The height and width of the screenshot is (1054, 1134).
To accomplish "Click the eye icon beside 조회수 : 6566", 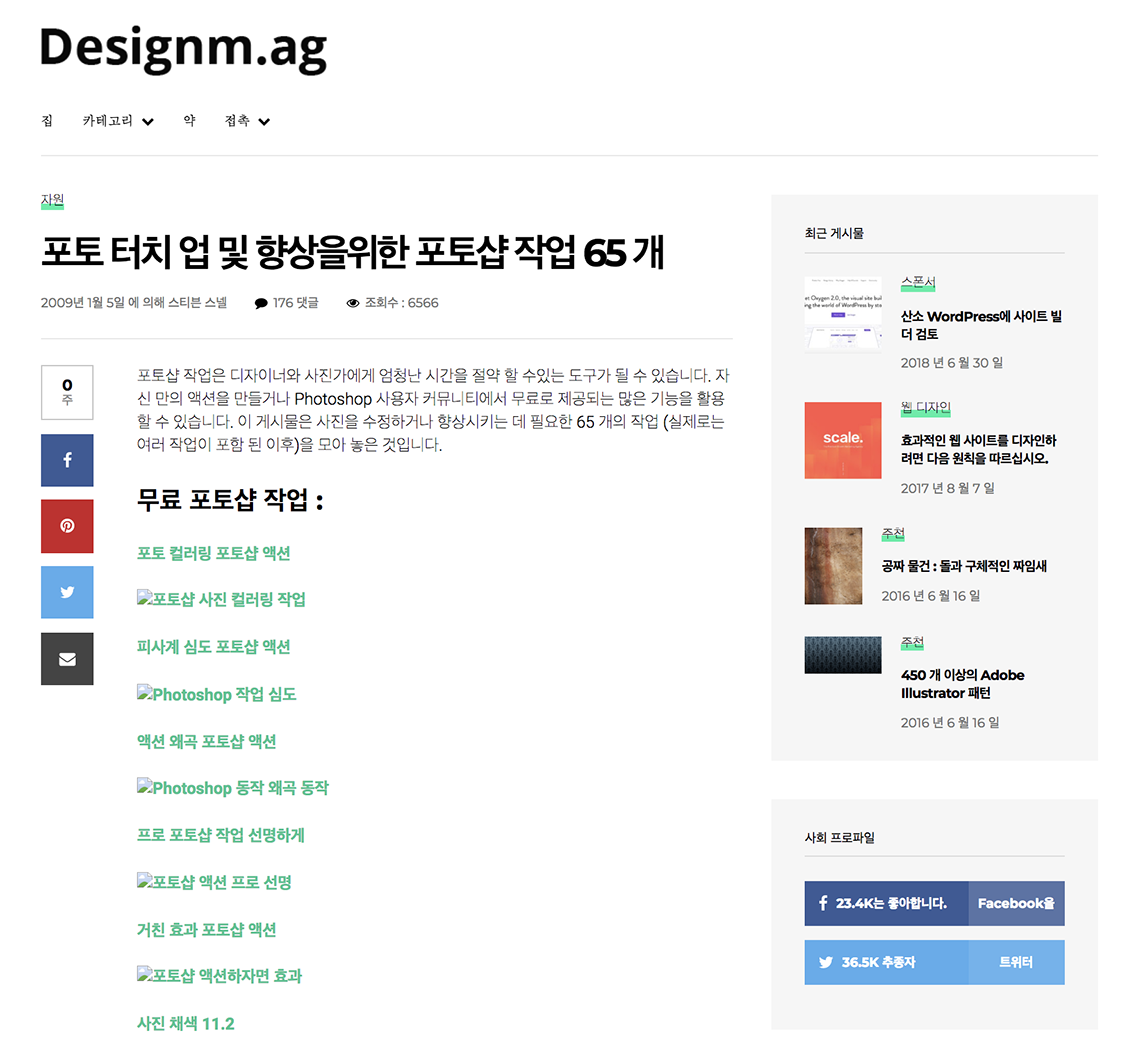I will 353,303.
